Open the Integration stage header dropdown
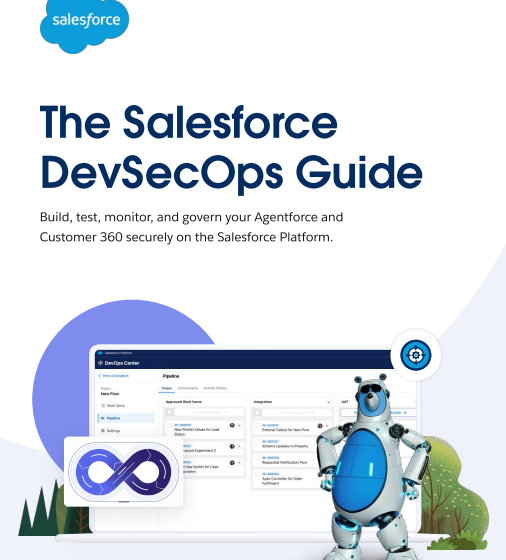The width and height of the screenshot is (506, 560). [x=329, y=402]
